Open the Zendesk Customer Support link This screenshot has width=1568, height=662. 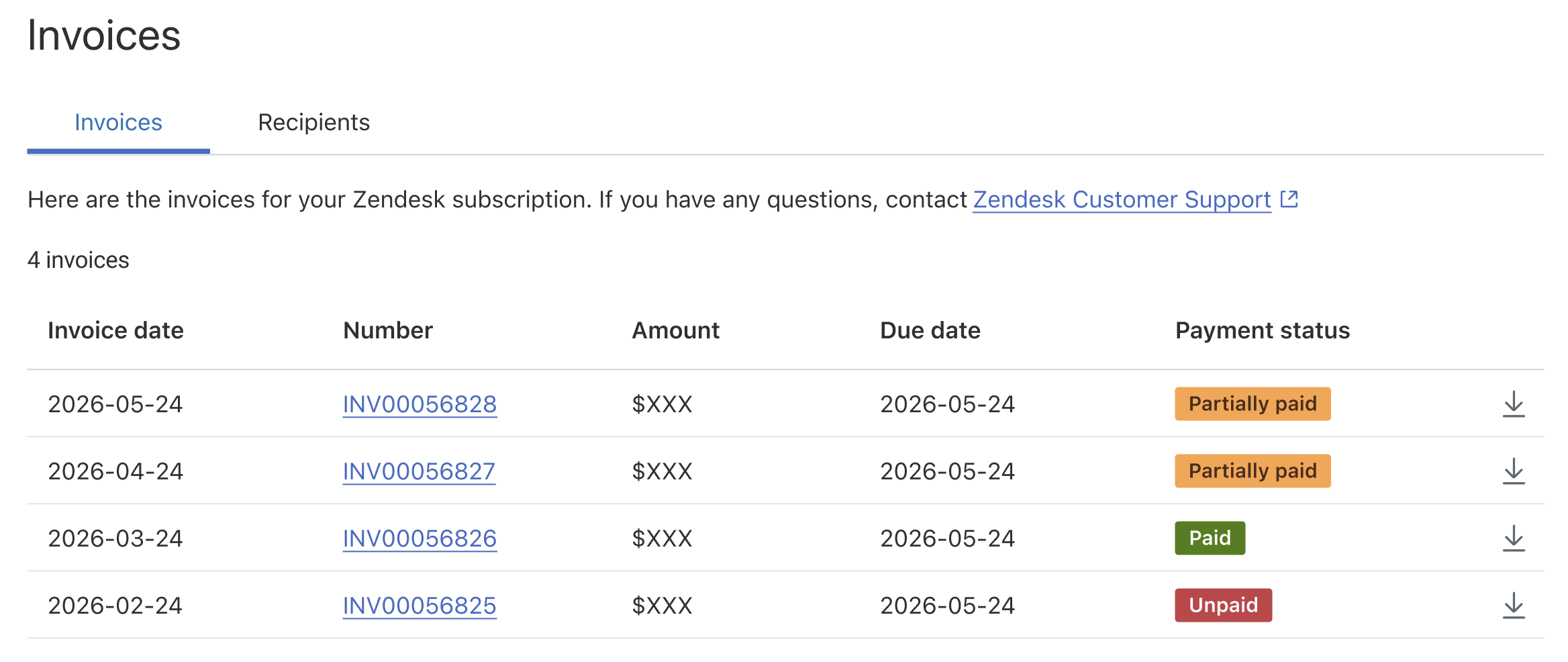(x=1122, y=199)
